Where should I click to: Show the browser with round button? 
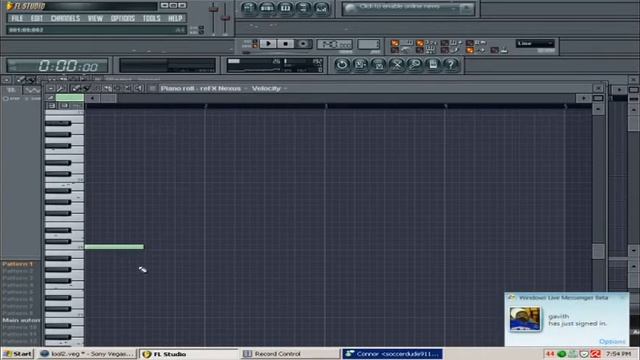(x=304, y=8)
